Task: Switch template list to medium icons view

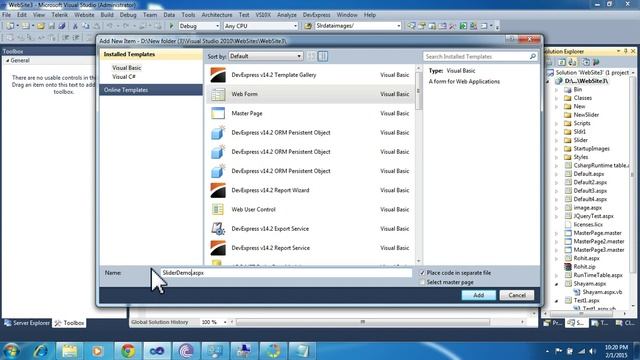Action: click(x=323, y=56)
